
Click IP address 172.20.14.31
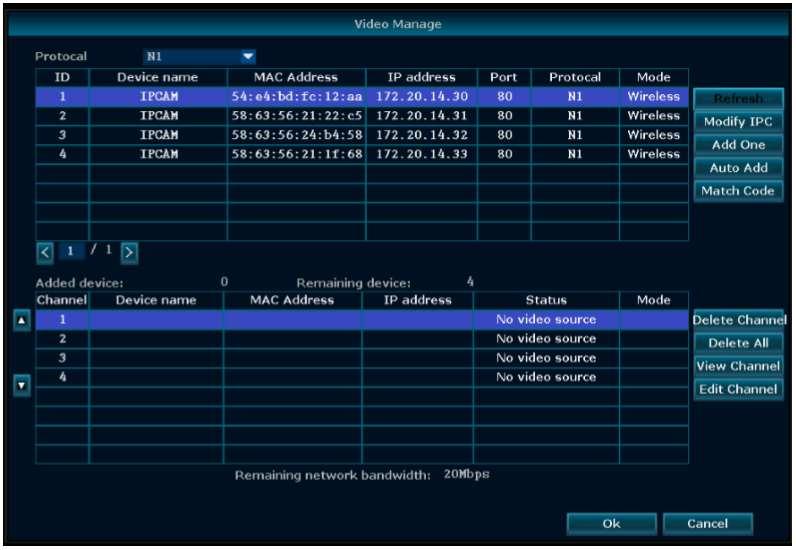(421, 116)
